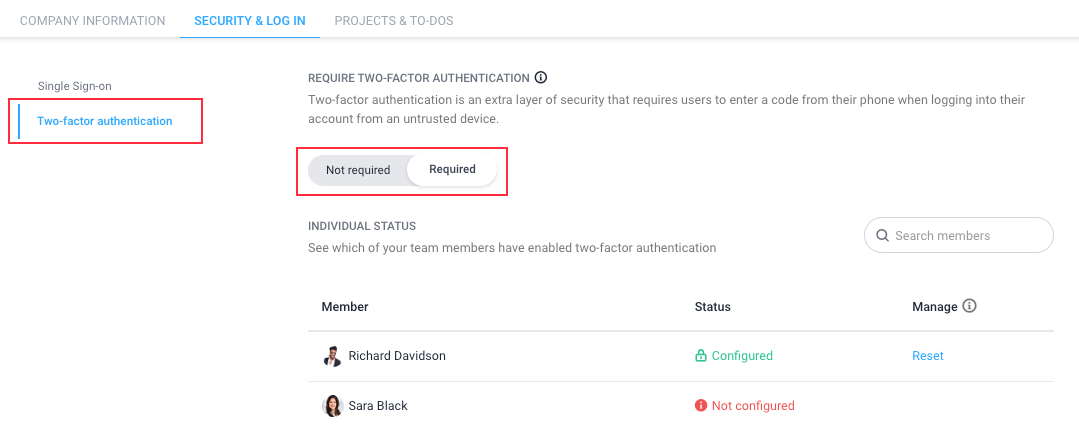Screen dimensions: 1079x437
Task: Click the info icon beside Manage
Action: pyautogui.click(x=970, y=306)
